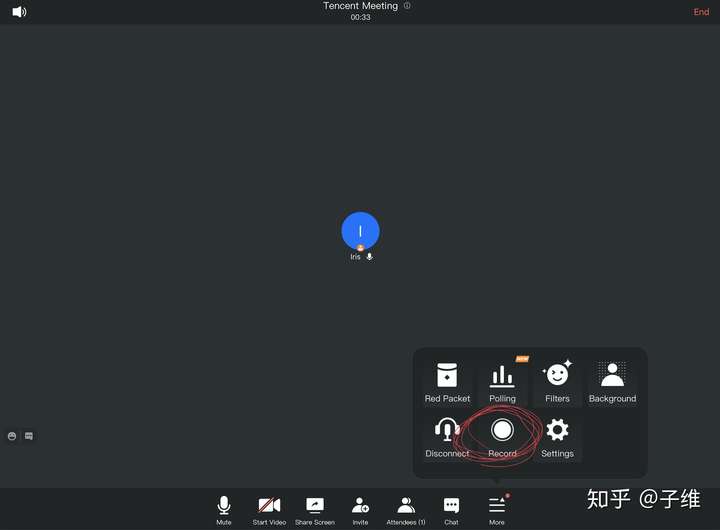Mute the microphone in bottom toolbar
Image resolution: width=720 pixels, height=530 pixels.
coord(224,510)
